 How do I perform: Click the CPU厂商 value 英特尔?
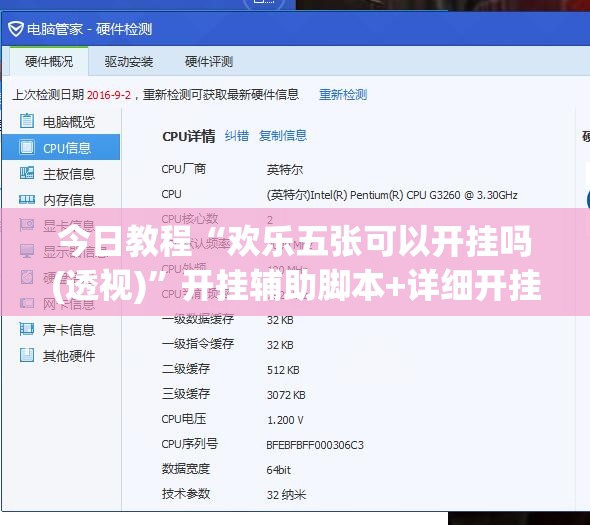click(285, 170)
